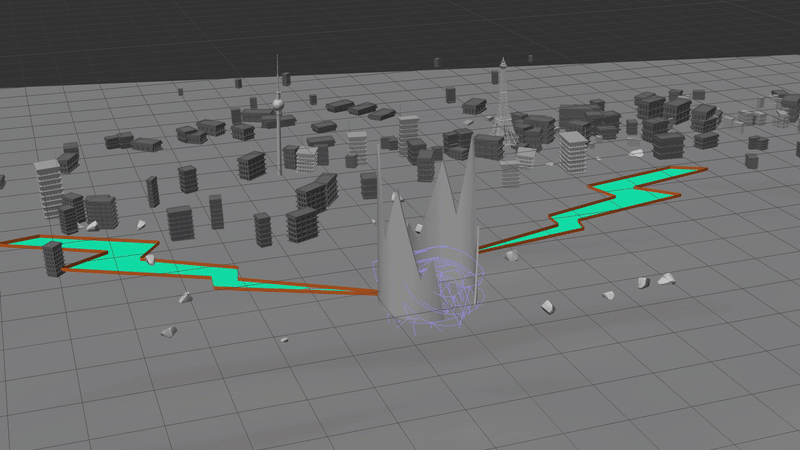Select the Eiffel Tower wireframe model
The height and width of the screenshot is (450, 800).
(x=503, y=105)
